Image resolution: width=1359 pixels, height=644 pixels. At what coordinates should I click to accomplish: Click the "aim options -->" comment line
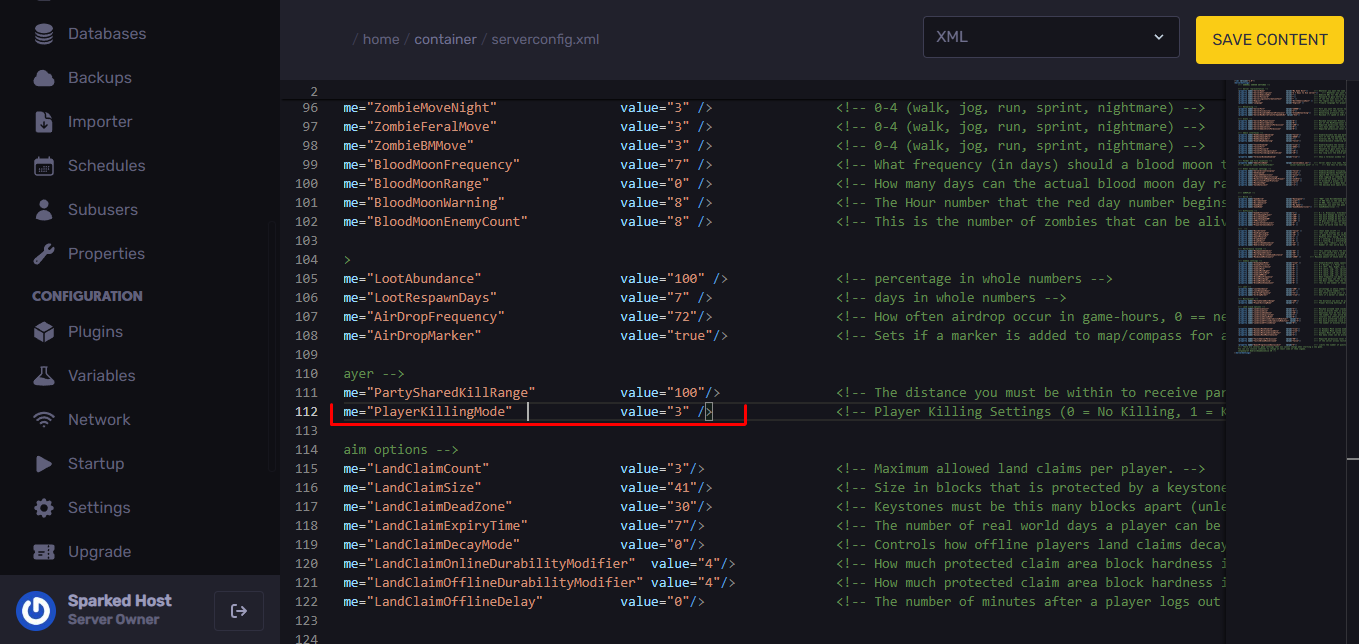click(401, 450)
